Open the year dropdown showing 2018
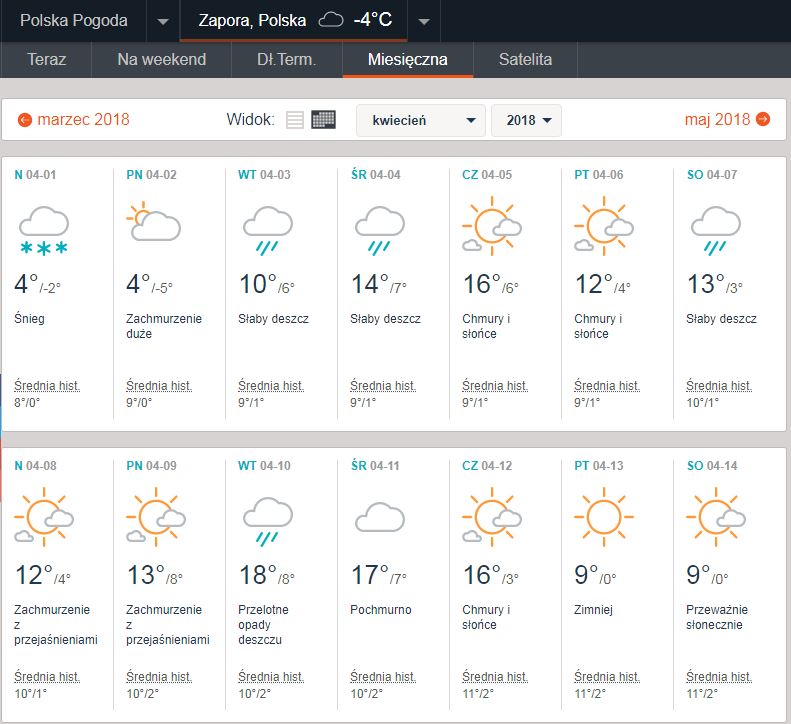Image resolution: width=791 pixels, height=724 pixels. [x=526, y=120]
